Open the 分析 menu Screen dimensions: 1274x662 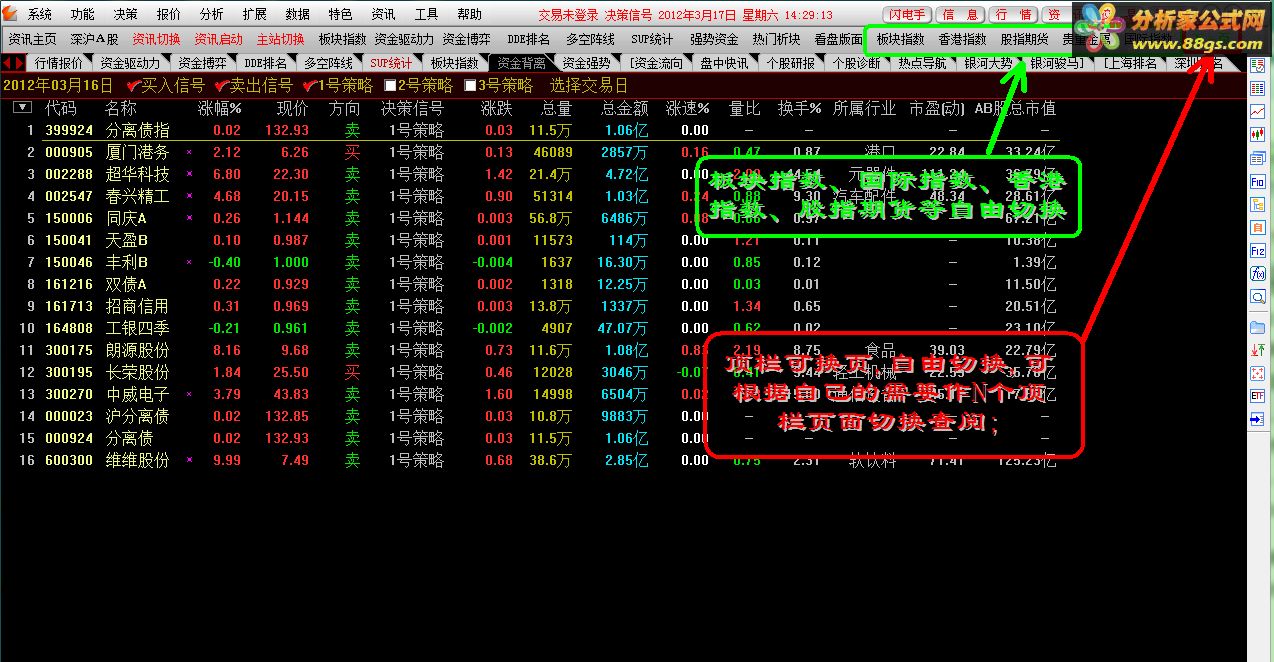(x=212, y=14)
